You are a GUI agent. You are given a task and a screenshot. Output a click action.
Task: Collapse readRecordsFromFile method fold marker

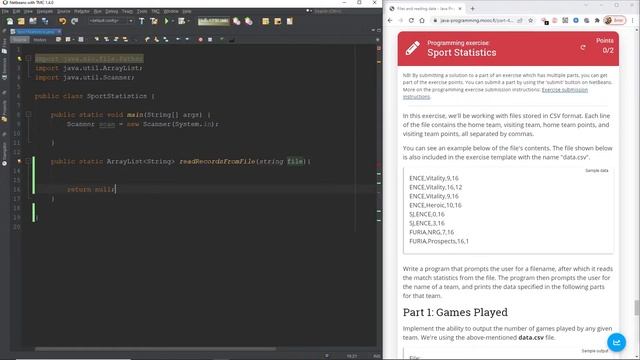pyautogui.click(x=29, y=162)
